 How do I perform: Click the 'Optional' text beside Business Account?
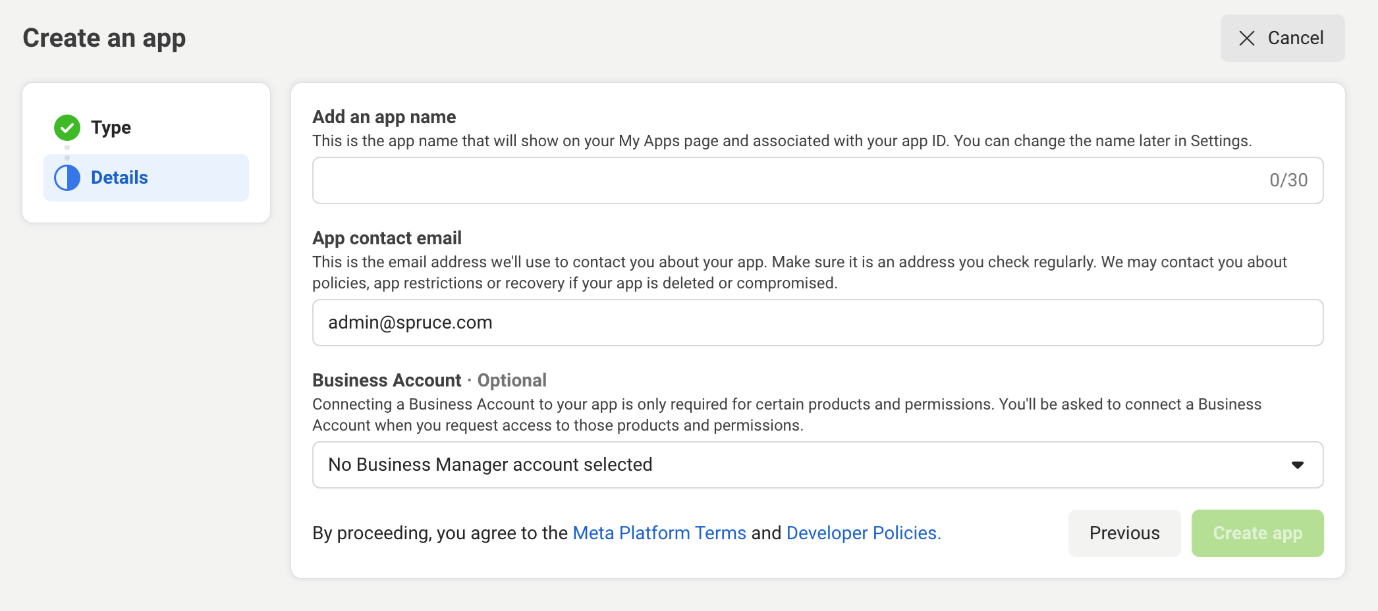pyautogui.click(x=512, y=380)
